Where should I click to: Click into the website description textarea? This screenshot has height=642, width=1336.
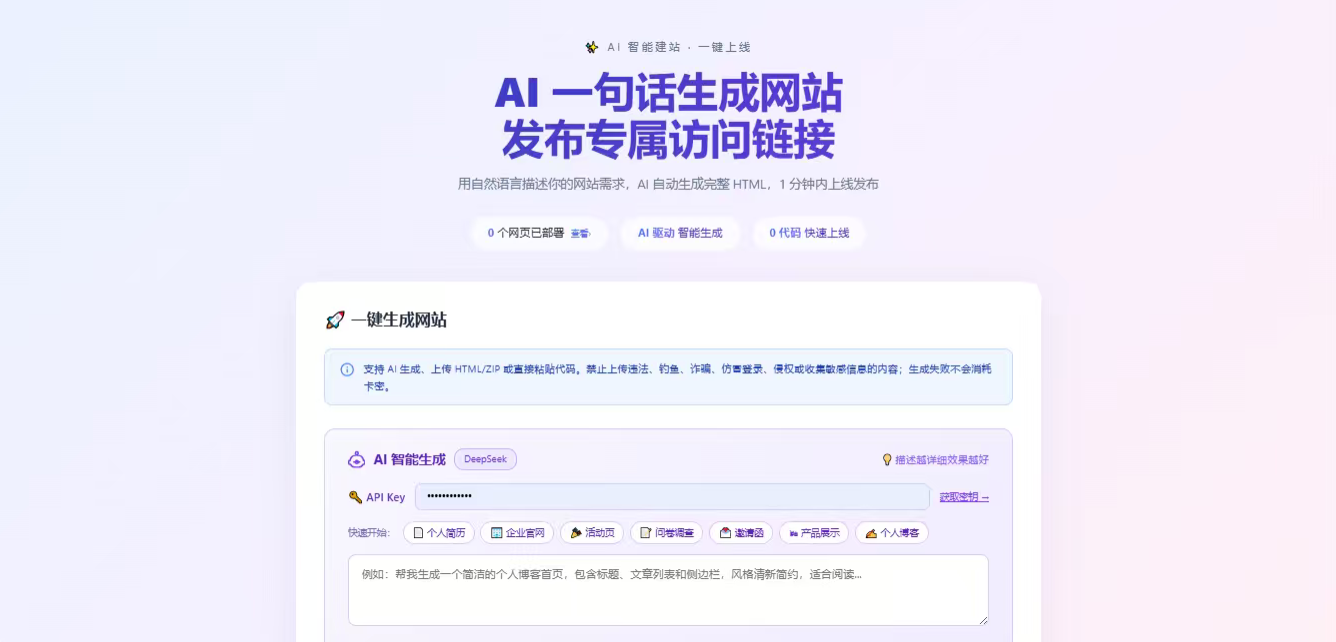[x=668, y=590]
